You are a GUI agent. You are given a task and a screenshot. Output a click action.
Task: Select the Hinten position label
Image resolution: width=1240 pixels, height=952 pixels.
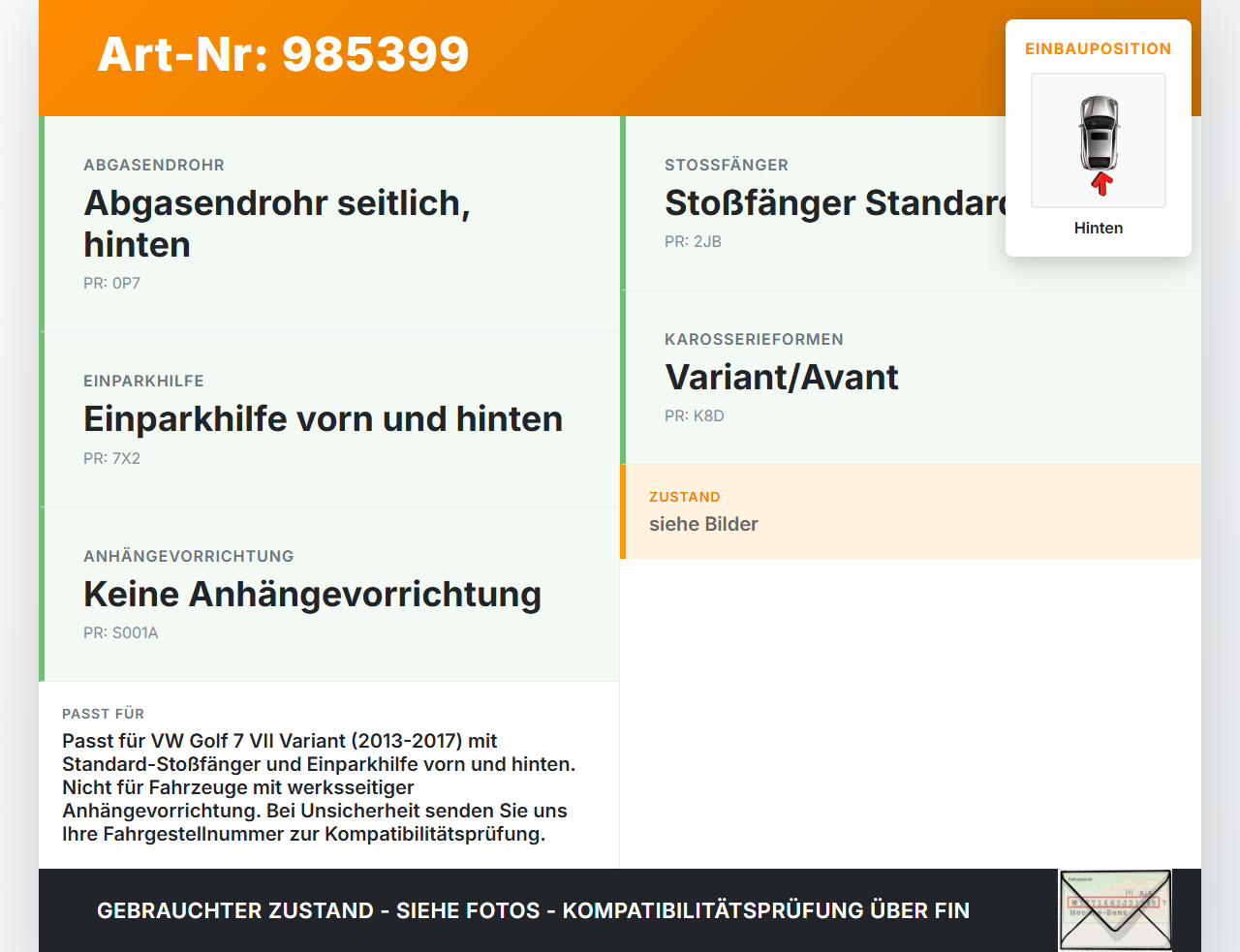pyautogui.click(x=1099, y=228)
